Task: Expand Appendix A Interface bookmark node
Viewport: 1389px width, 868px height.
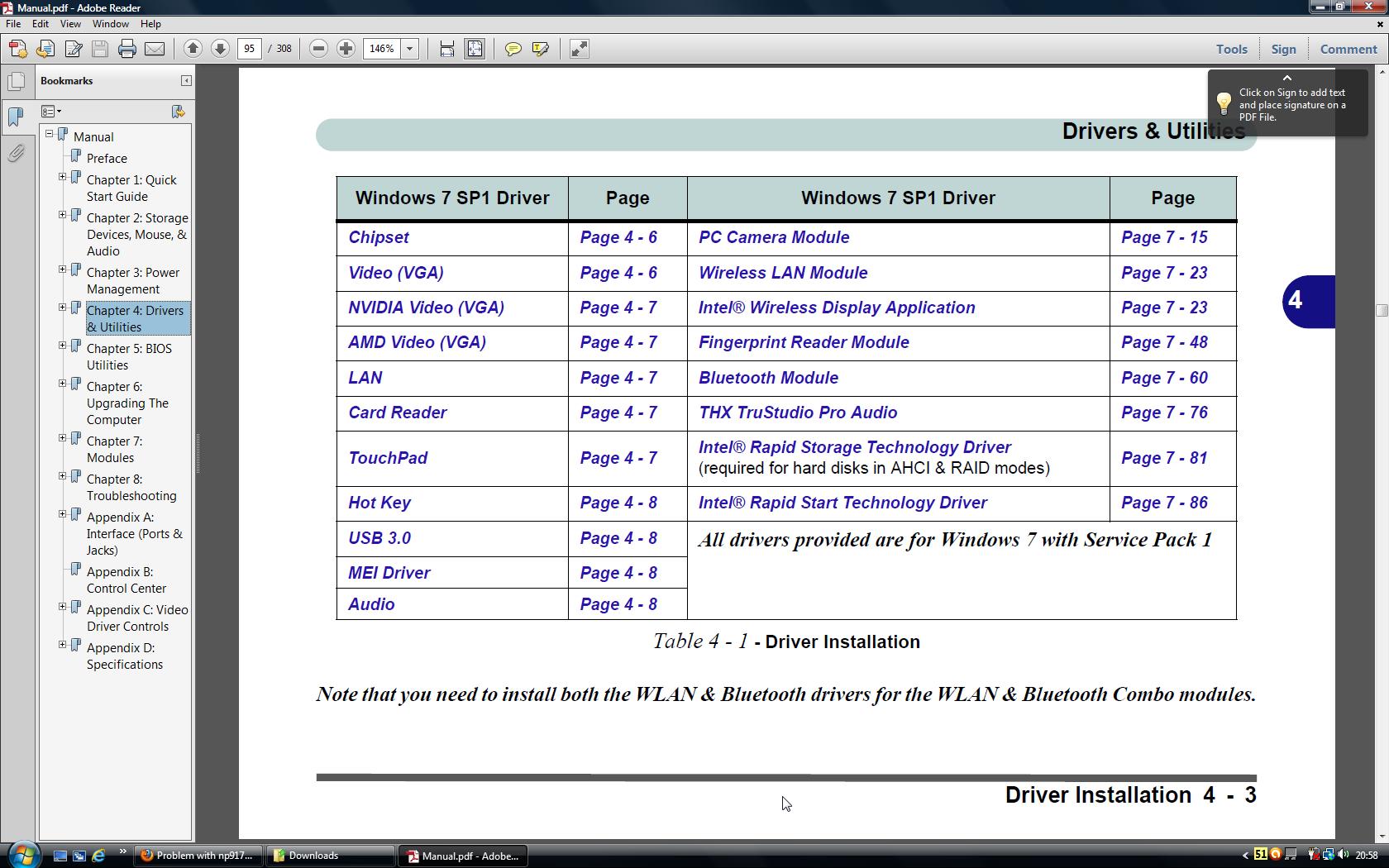Action: click(62, 514)
